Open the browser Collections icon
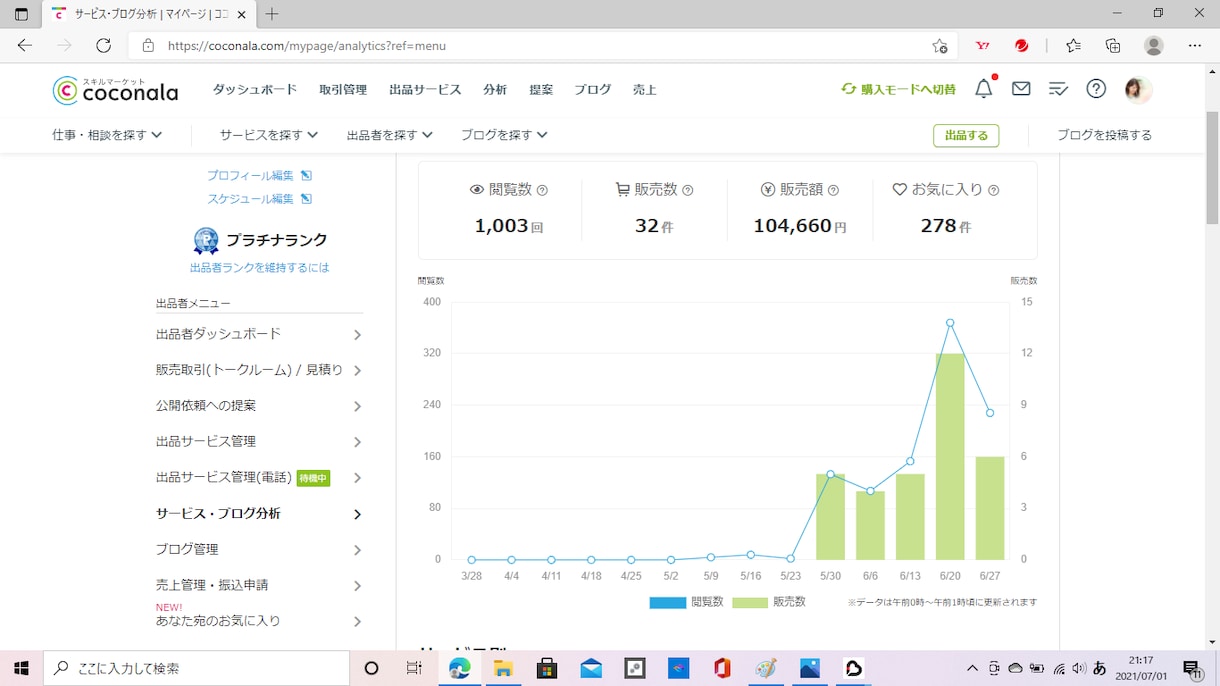1220x686 pixels. 1113,45
